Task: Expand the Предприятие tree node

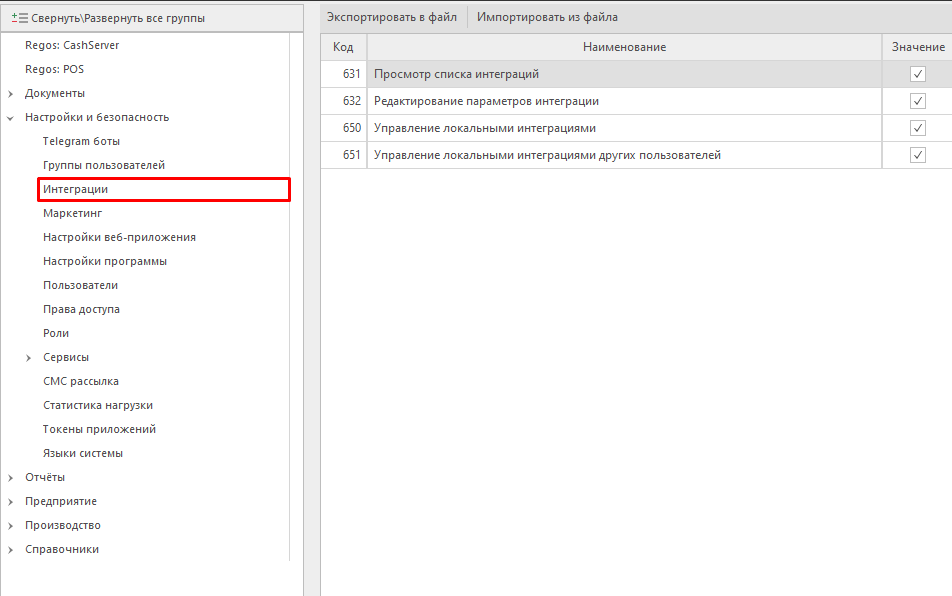Action: tap(10, 502)
